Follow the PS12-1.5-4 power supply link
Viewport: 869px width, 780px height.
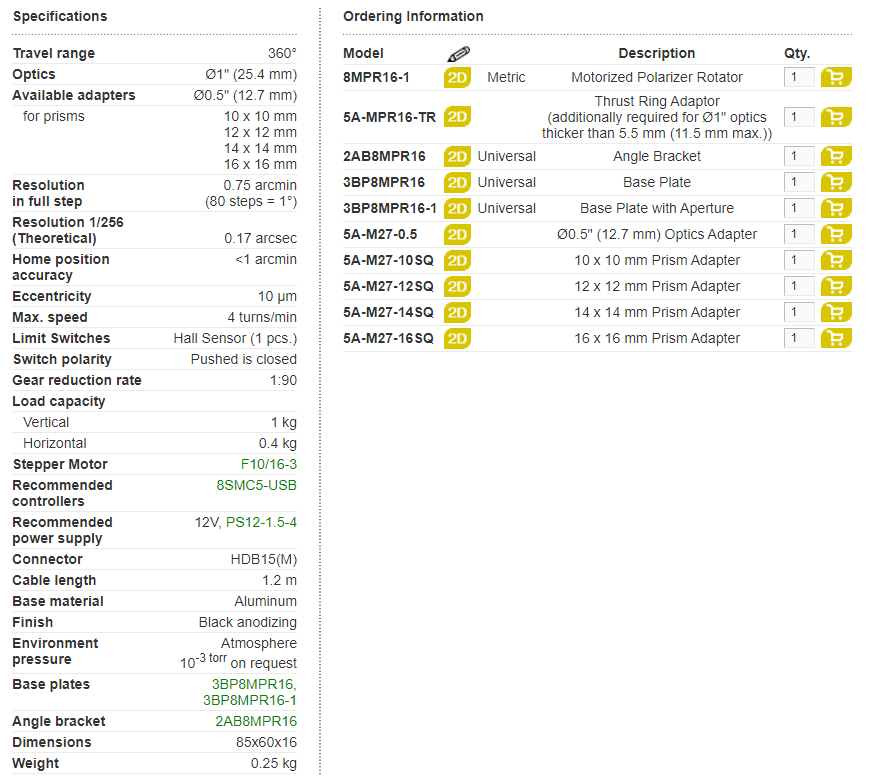pyautogui.click(x=261, y=522)
